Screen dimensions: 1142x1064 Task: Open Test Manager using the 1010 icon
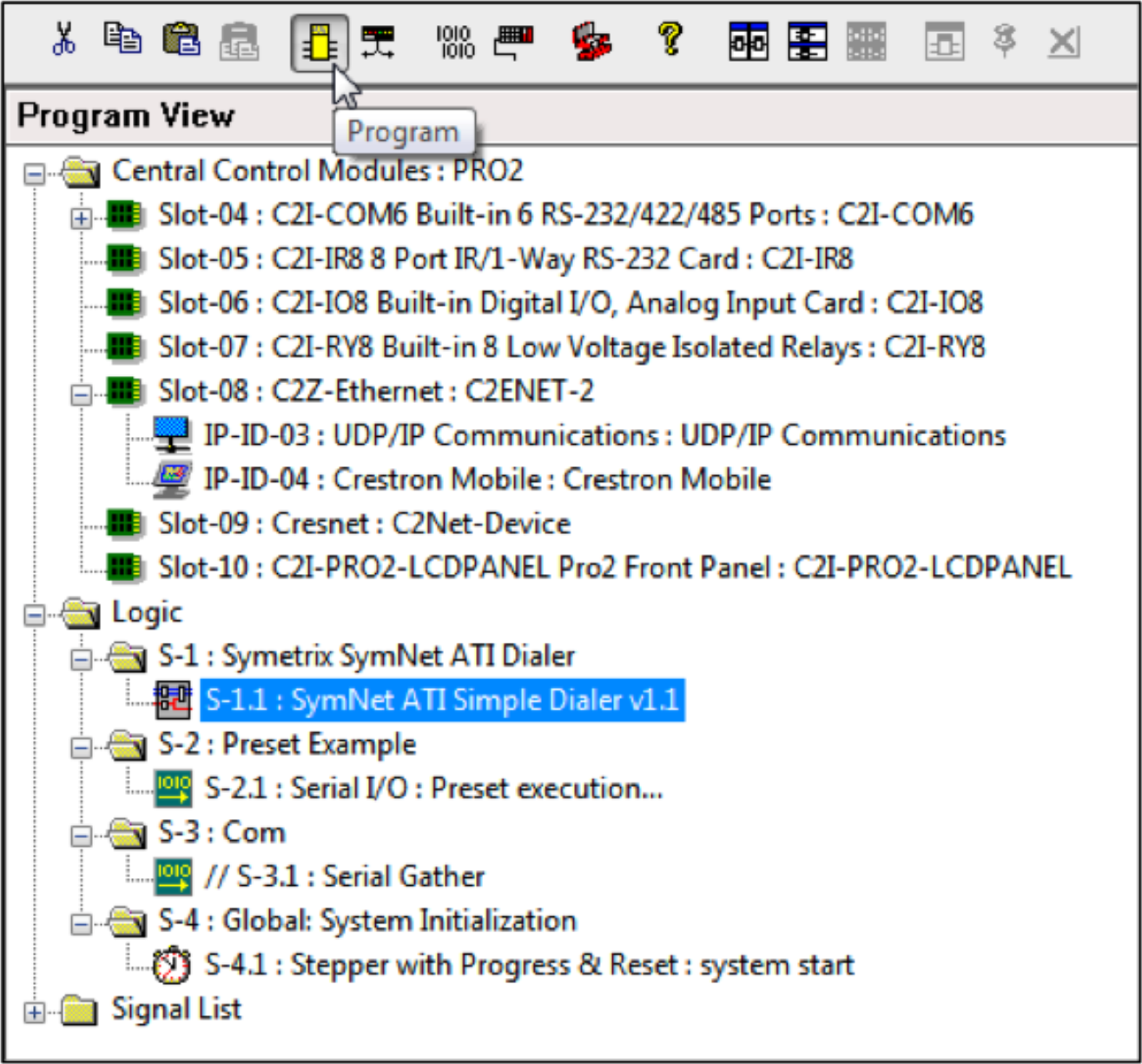point(455,39)
